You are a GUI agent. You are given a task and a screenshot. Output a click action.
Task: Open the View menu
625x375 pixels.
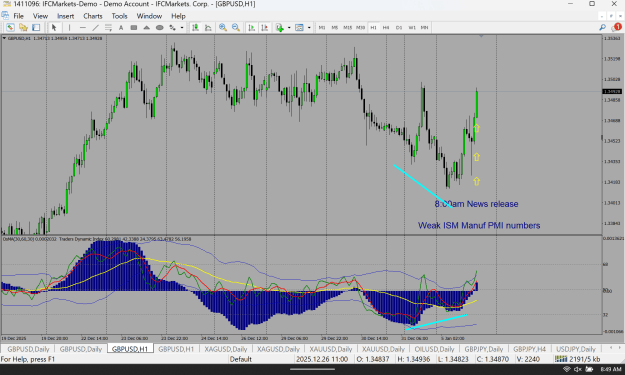click(40, 16)
